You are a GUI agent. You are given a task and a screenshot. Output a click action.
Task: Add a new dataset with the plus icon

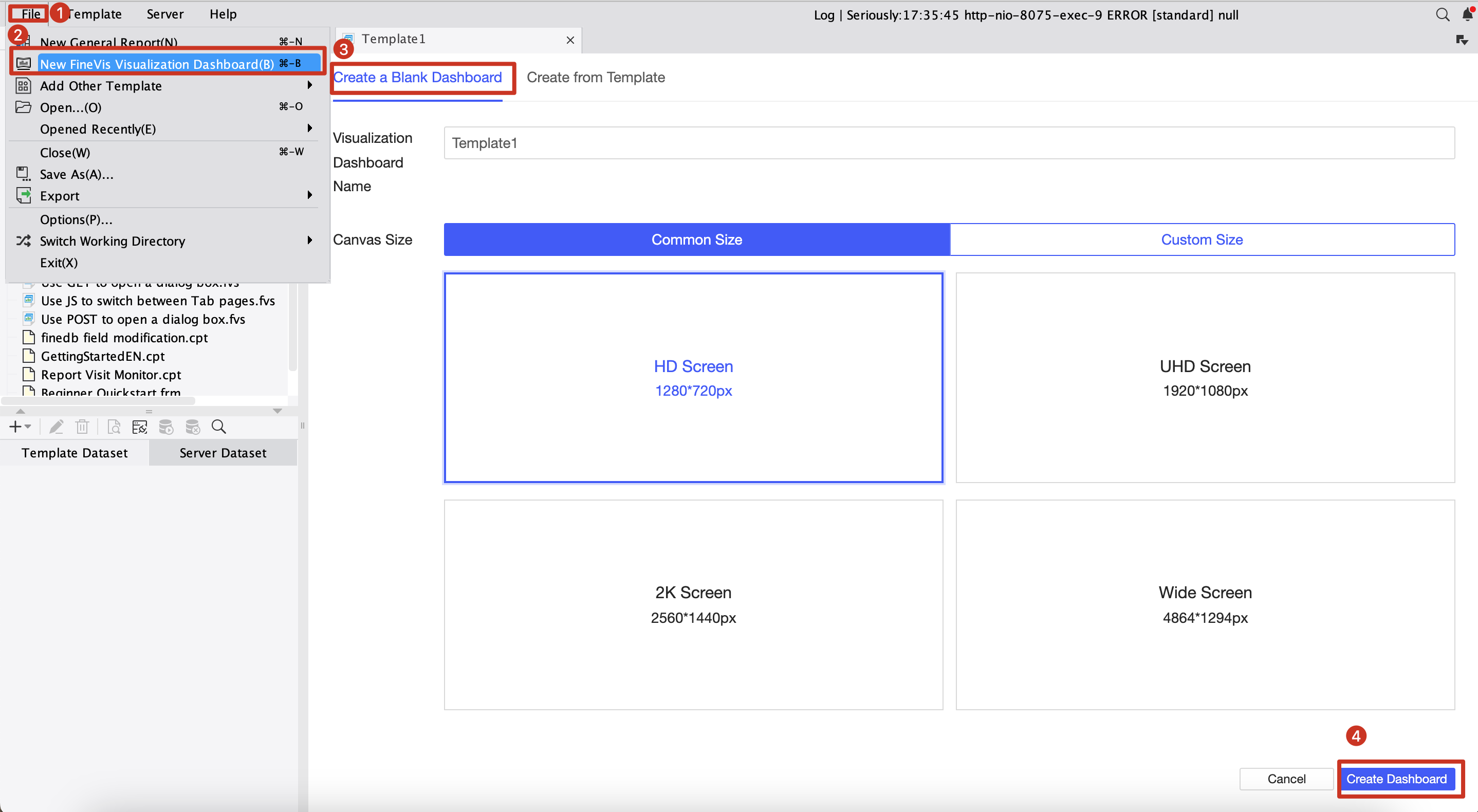click(15, 427)
